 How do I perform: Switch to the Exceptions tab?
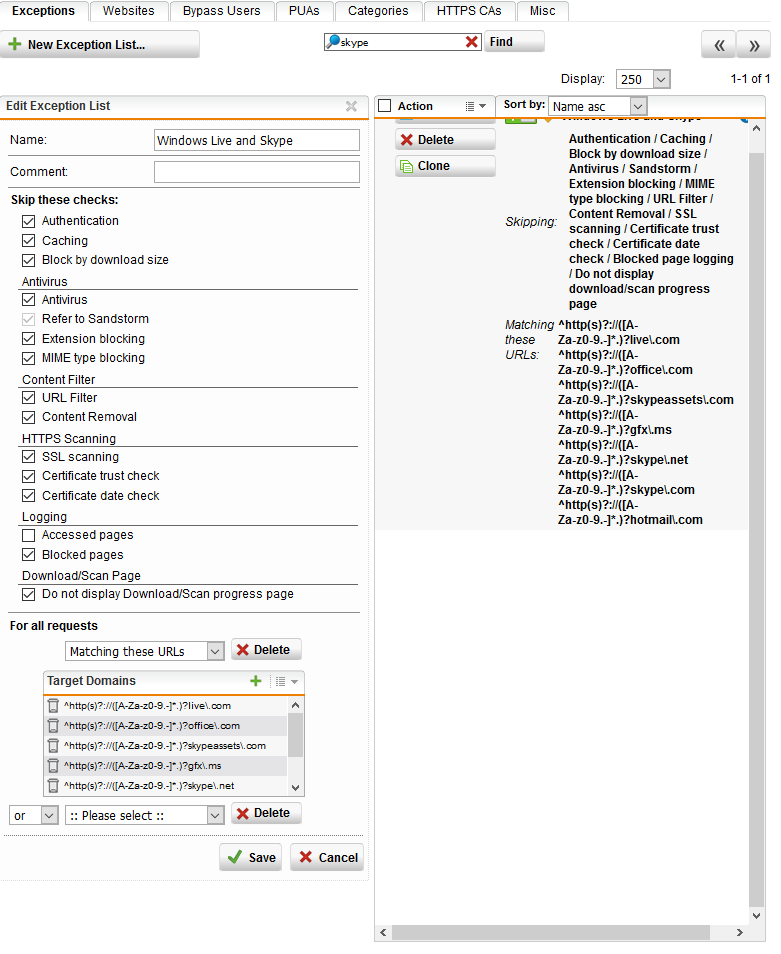43,11
